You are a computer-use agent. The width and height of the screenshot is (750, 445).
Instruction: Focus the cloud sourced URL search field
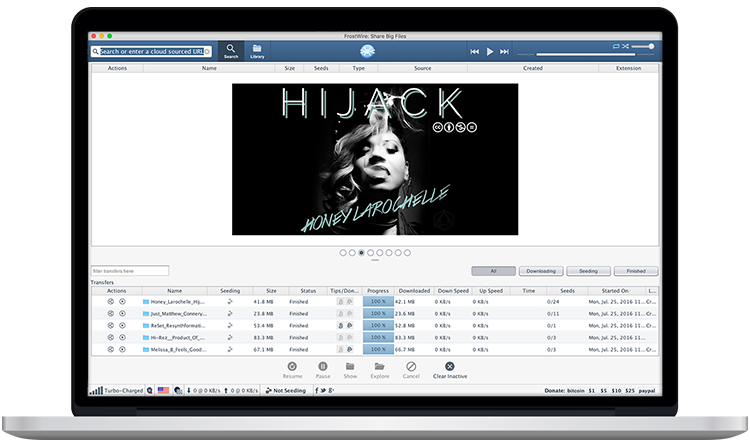coord(152,51)
